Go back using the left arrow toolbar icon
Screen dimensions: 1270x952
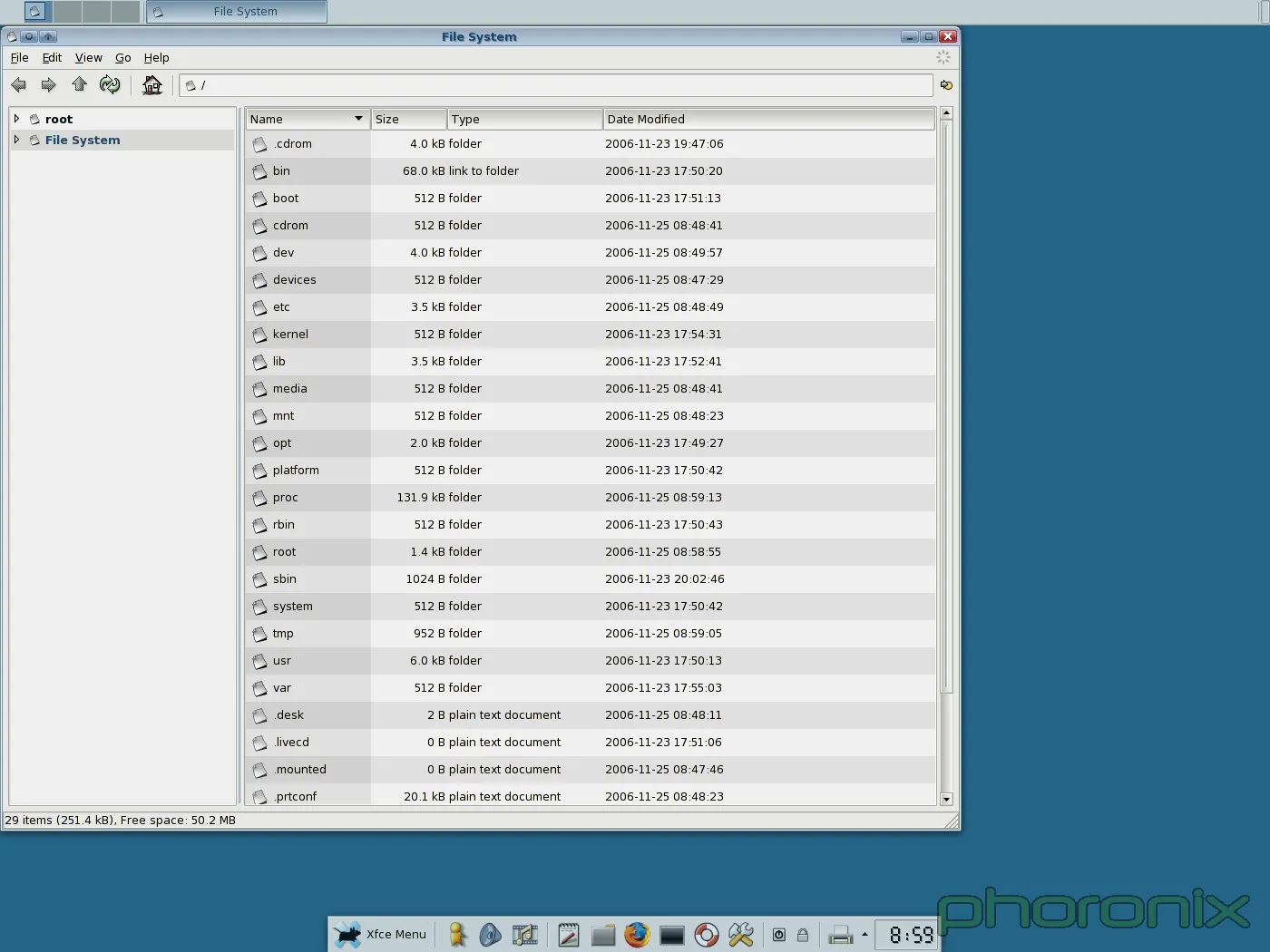[x=19, y=85]
